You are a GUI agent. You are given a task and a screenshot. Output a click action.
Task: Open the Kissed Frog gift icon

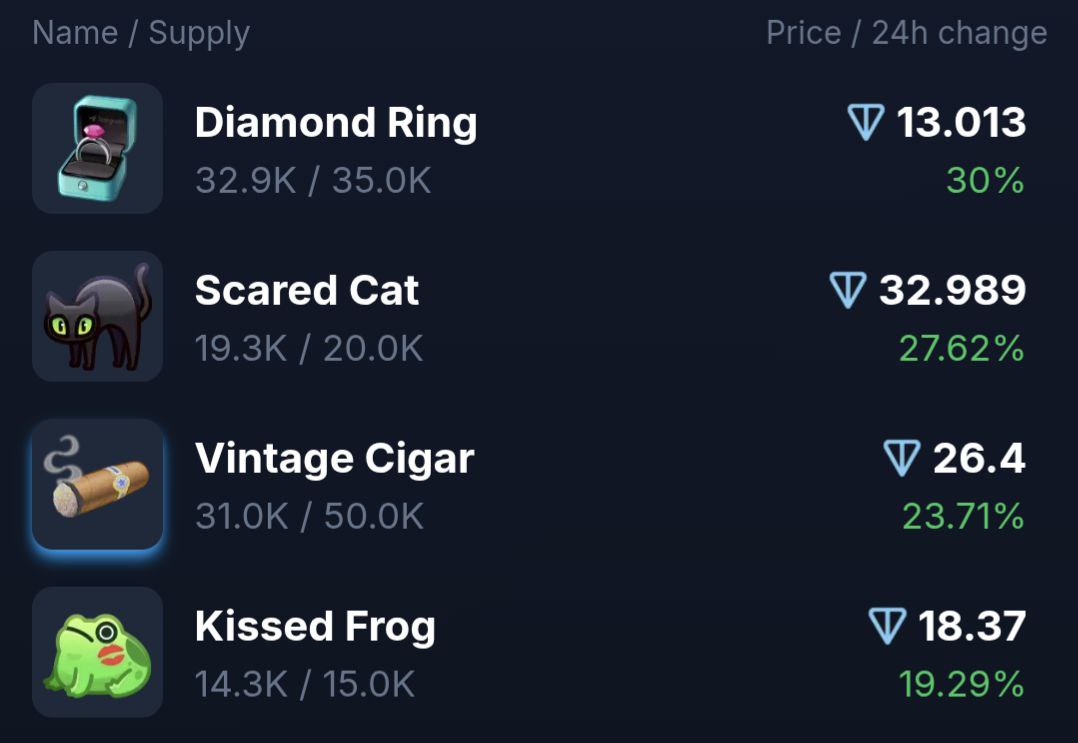(98, 652)
